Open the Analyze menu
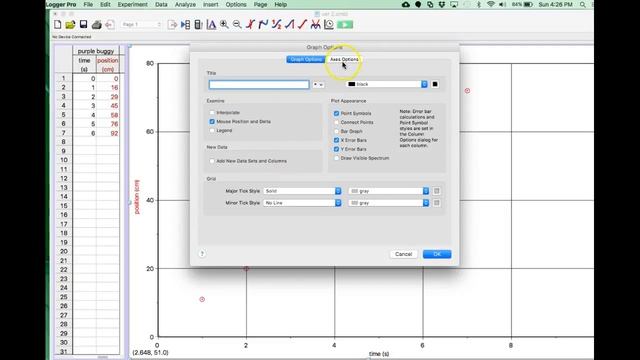Viewport: 640px width, 360px height. point(185,4)
